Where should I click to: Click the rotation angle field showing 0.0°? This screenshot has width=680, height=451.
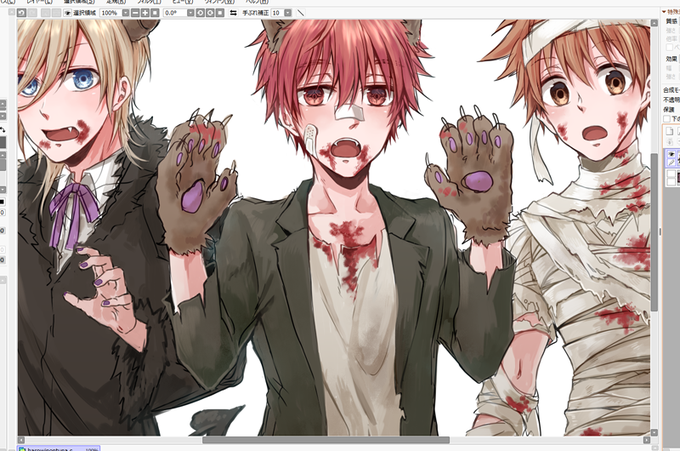(175, 13)
